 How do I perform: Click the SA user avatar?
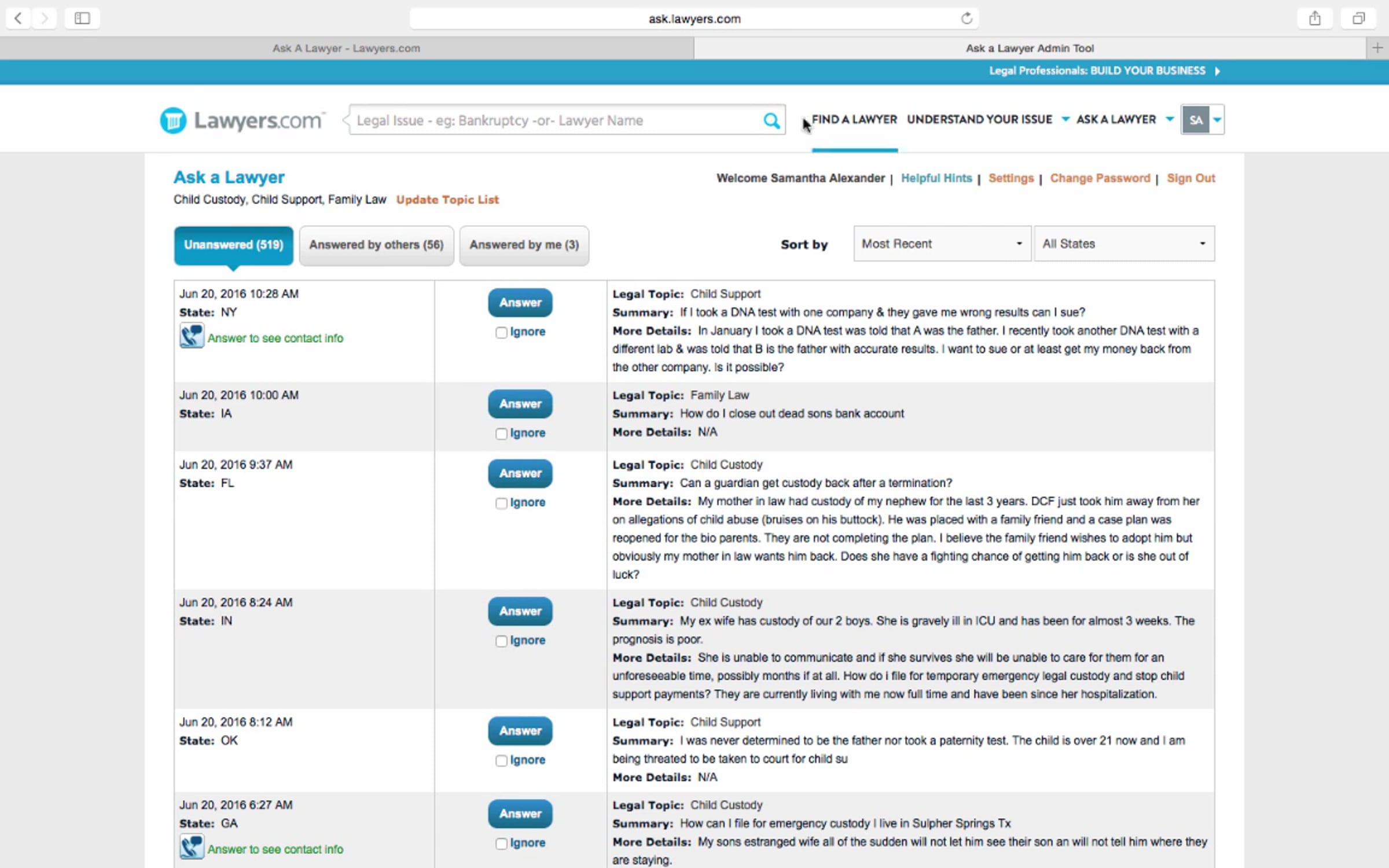[1195, 120]
